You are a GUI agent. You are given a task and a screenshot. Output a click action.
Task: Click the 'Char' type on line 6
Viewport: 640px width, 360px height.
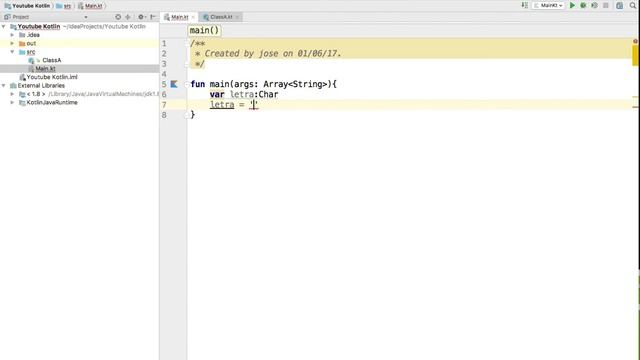click(268, 94)
